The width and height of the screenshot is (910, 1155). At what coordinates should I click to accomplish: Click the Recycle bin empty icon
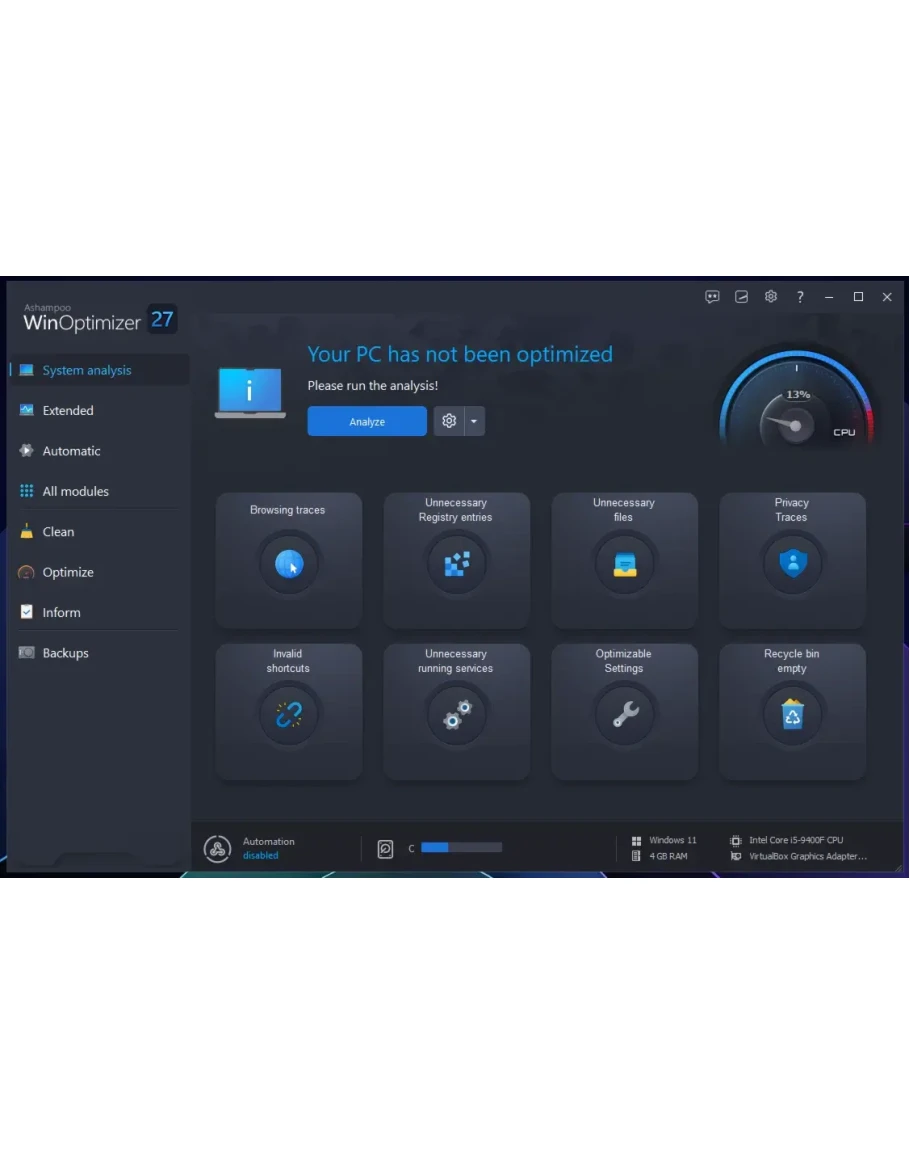tap(792, 714)
